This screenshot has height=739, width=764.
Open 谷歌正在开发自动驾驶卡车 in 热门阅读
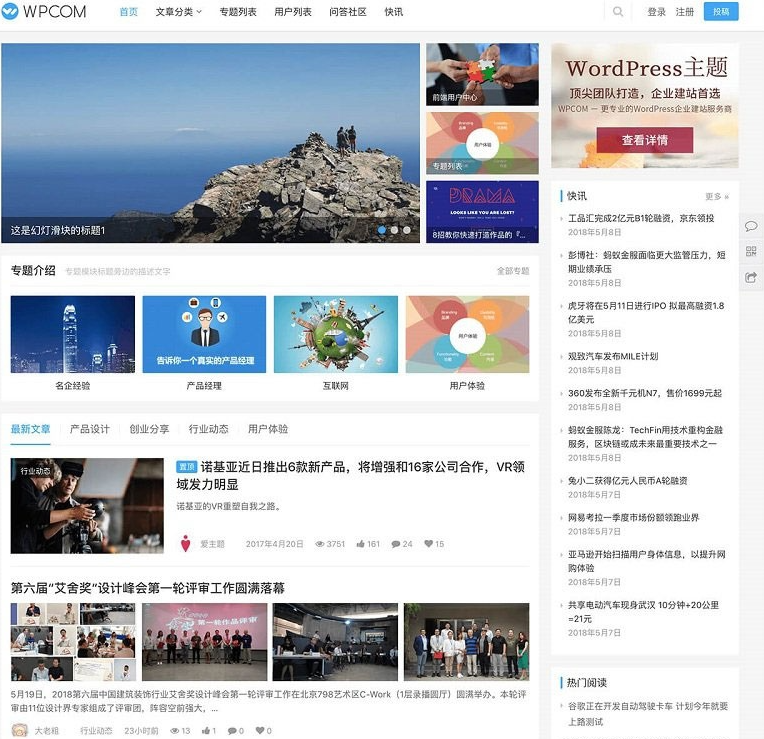pyautogui.click(x=648, y=714)
